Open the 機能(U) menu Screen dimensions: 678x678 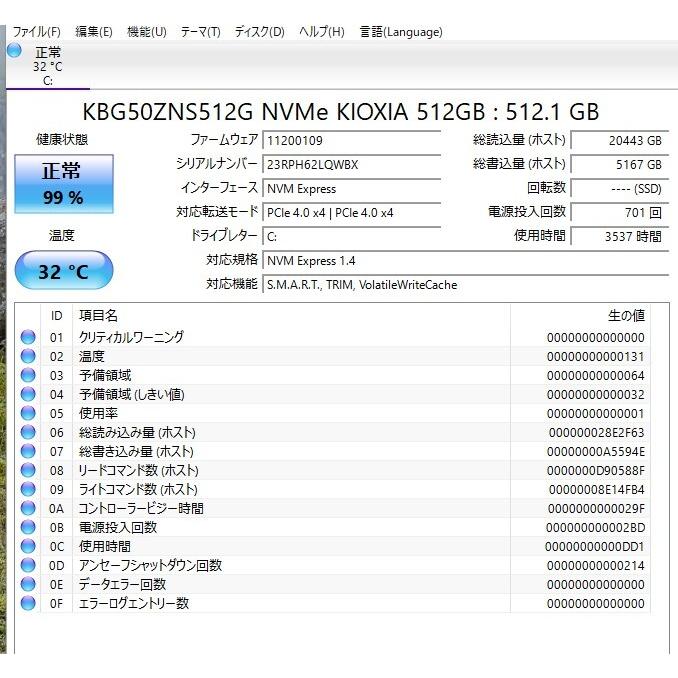147,32
